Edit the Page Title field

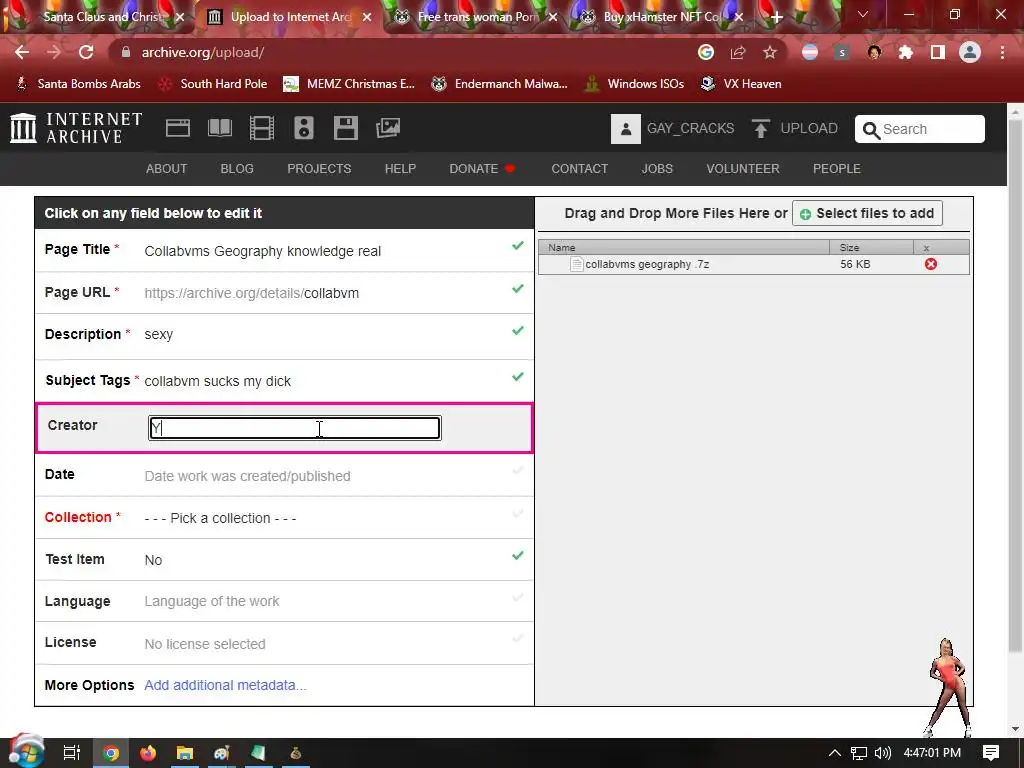[284, 250]
